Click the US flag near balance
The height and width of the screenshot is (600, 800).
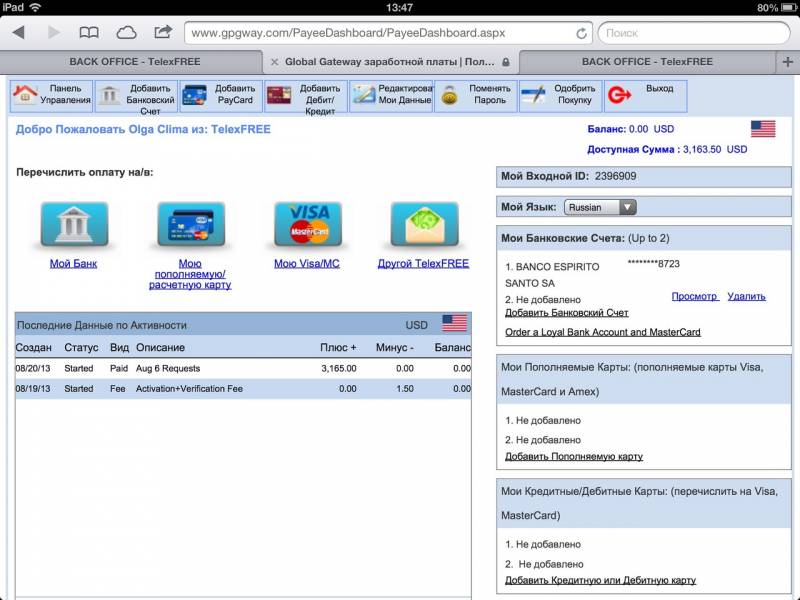tap(763, 129)
